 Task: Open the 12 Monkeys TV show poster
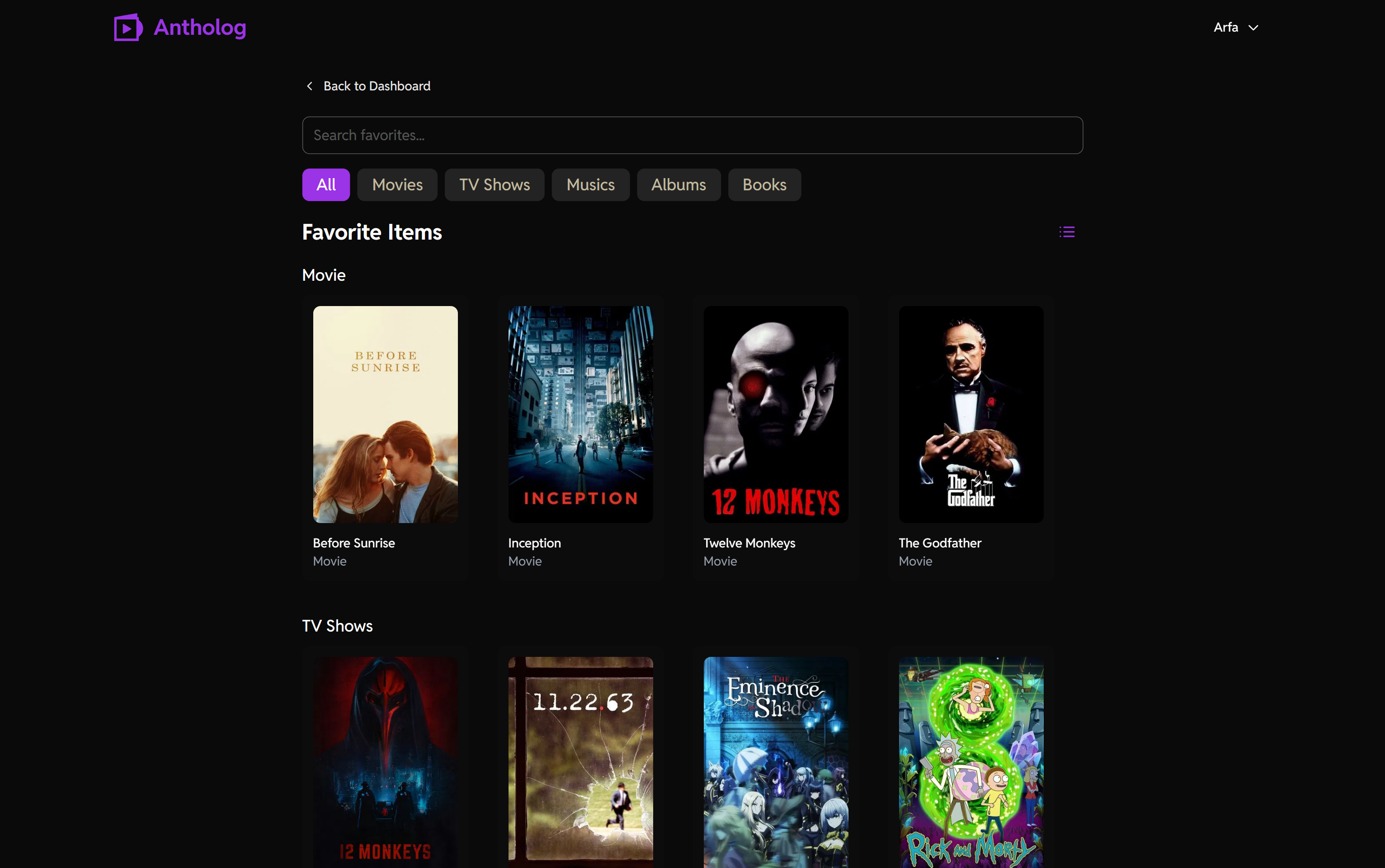click(385, 762)
